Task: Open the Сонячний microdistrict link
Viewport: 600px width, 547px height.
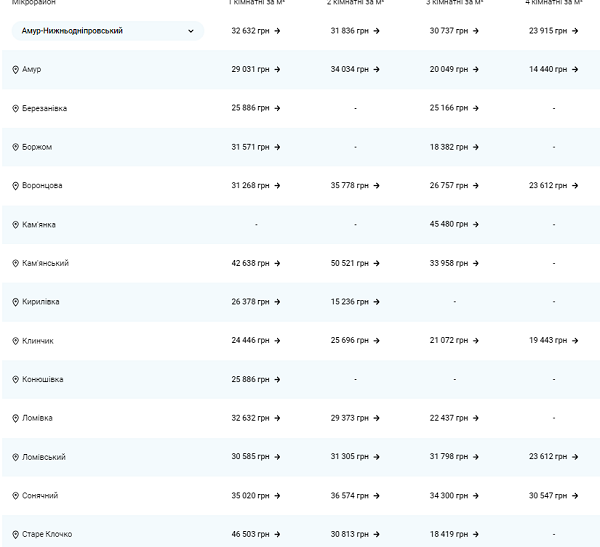Action: (40, 496)
